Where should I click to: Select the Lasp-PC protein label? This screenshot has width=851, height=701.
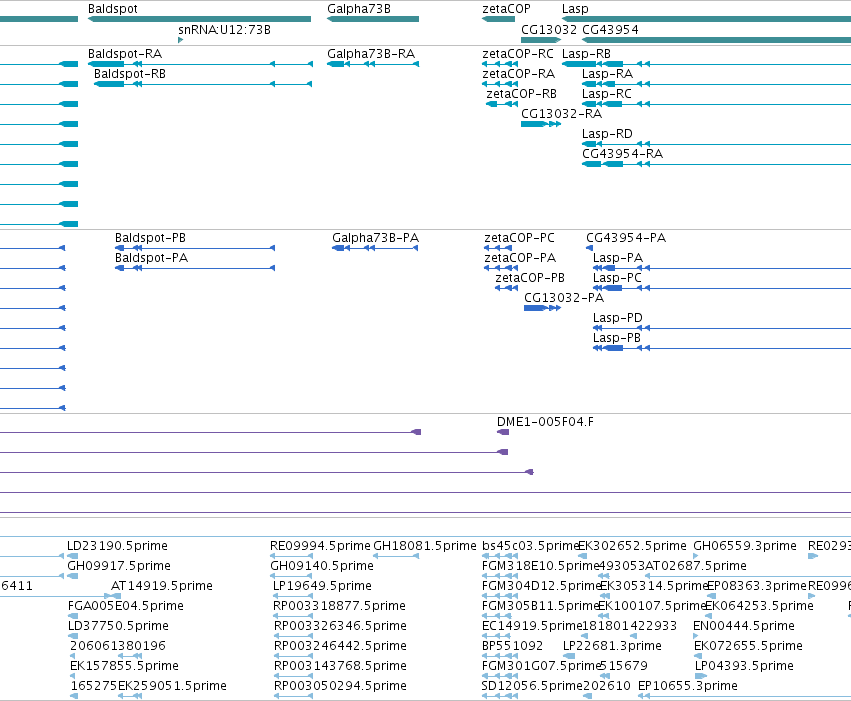pyautogui.click(x=617, y=278)
